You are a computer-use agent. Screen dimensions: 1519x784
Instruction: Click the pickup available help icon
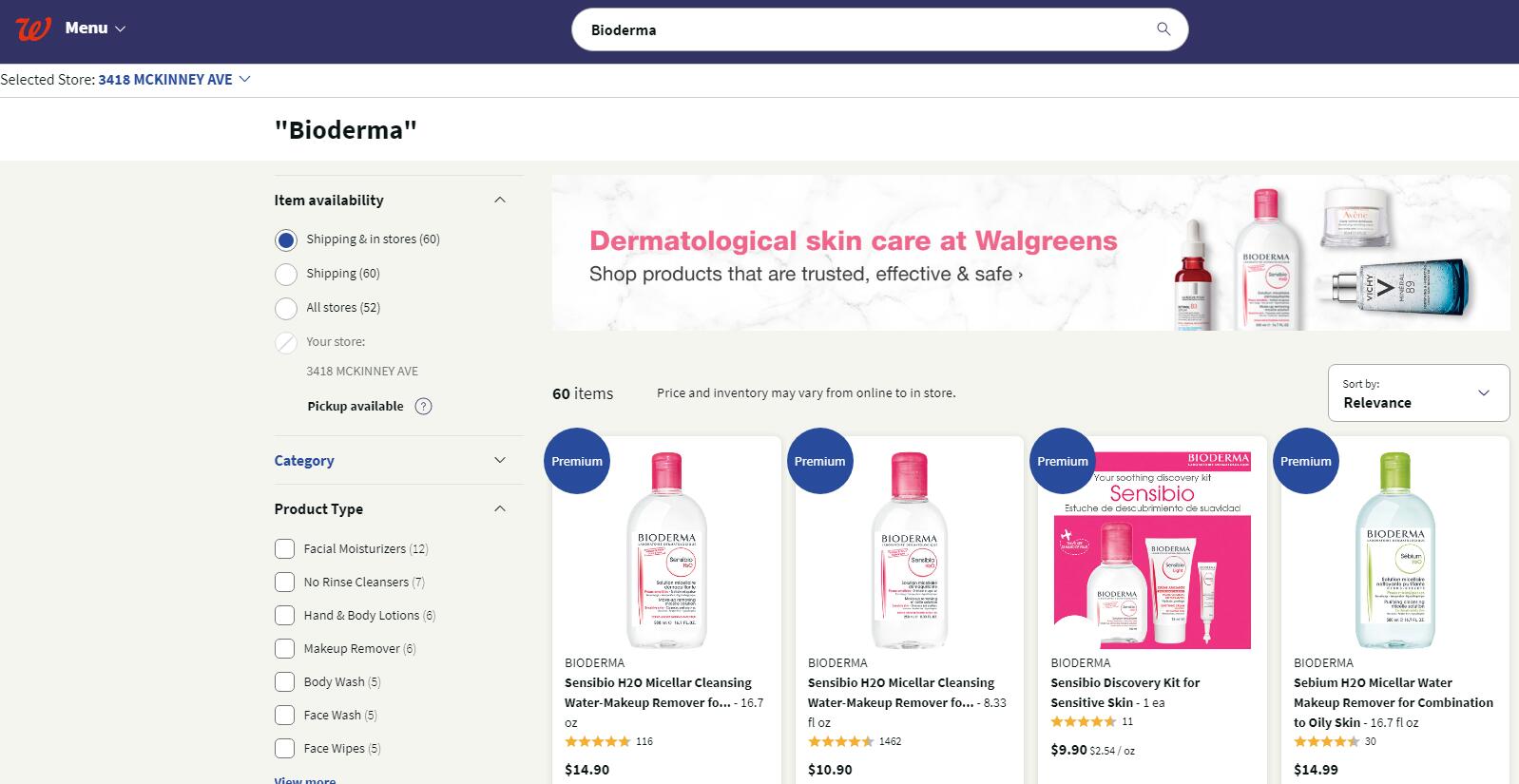[x=424, y=407]
